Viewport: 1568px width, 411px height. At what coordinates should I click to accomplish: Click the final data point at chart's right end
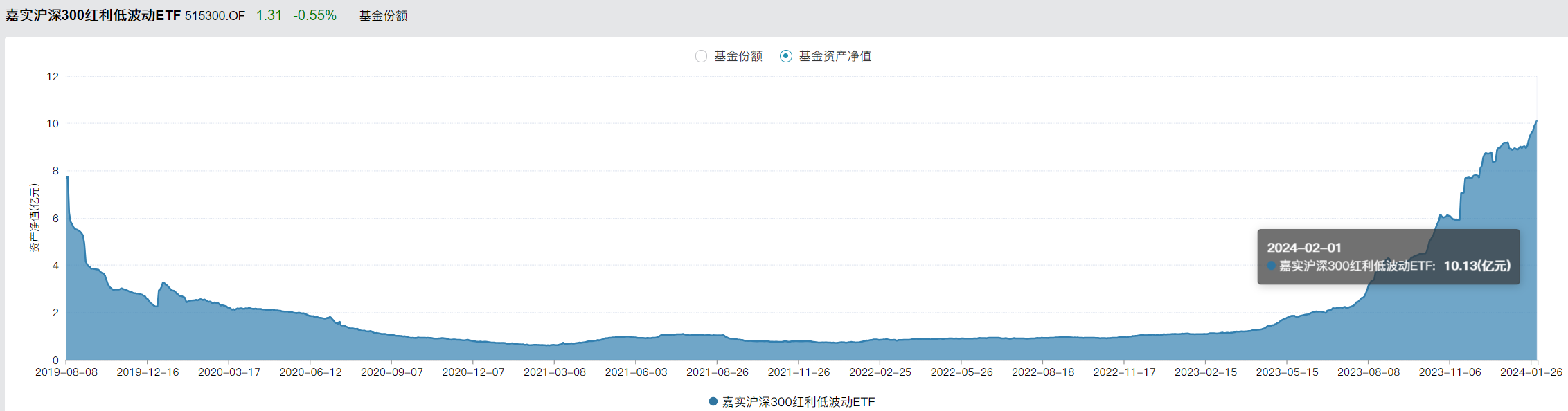pyautogui.click(x=1536, y=121)
